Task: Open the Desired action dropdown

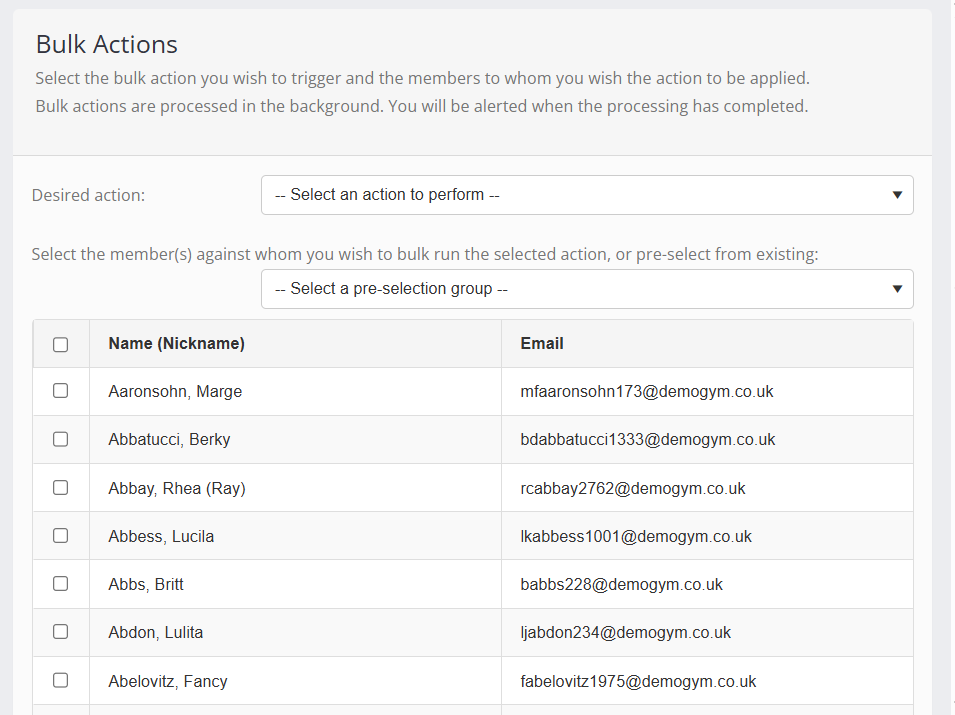Action: coord(587,195)
